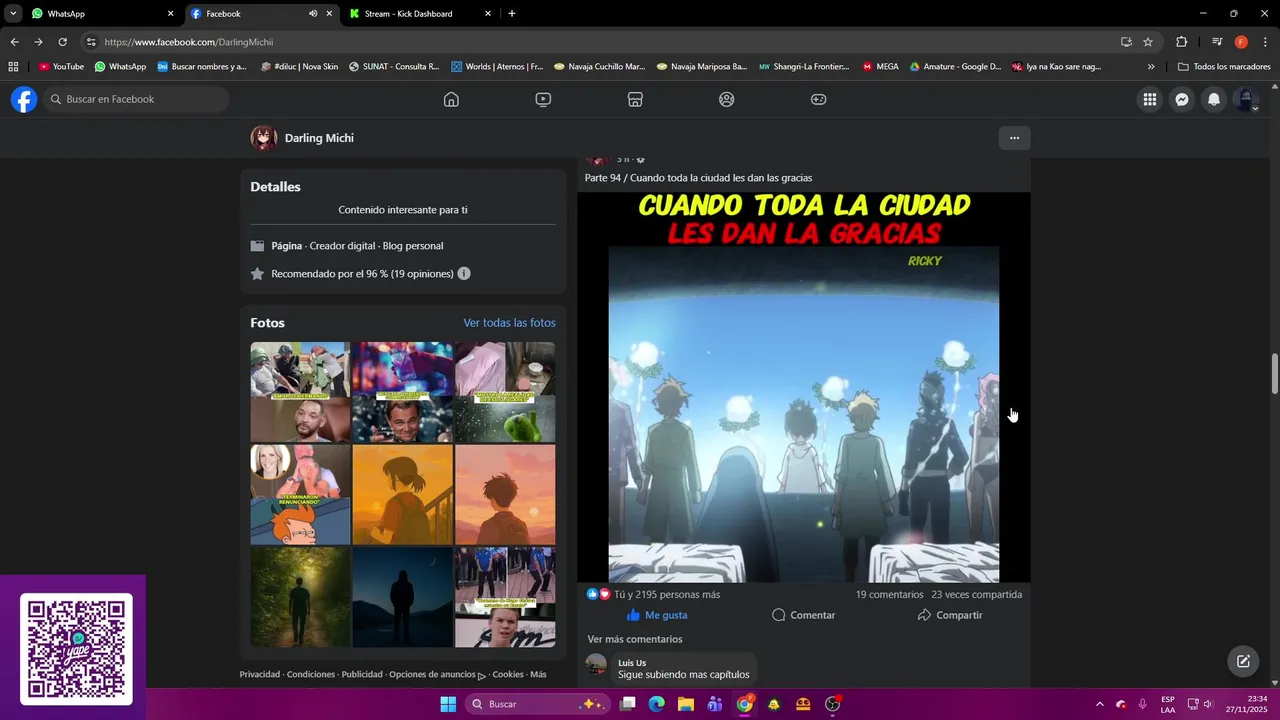Open OBS Studio taskbar icon
The height and width of the screenshot is (720, 1280).
coord(833,704)
